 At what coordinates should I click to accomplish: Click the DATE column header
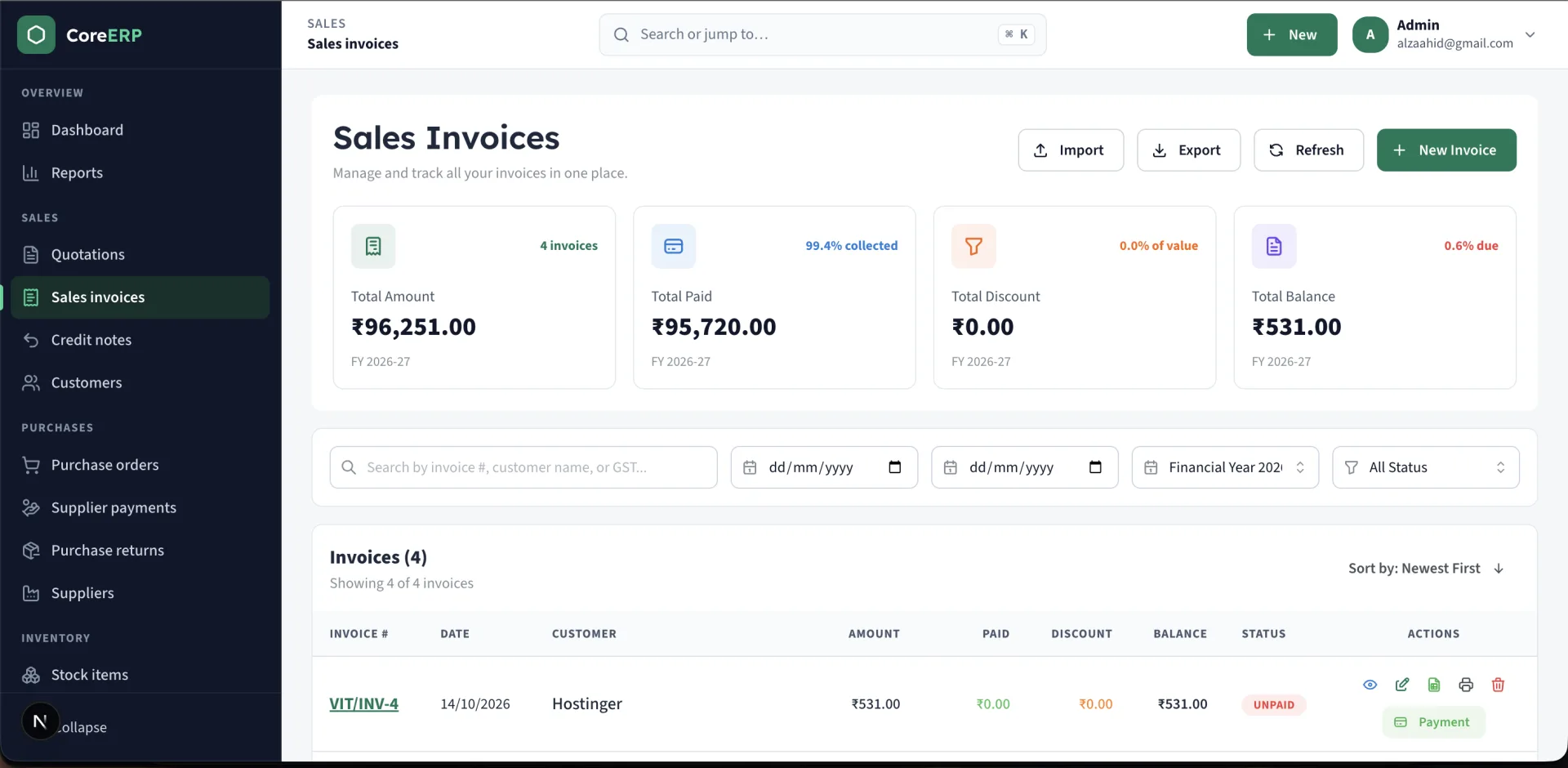click(x=455, y=634)
